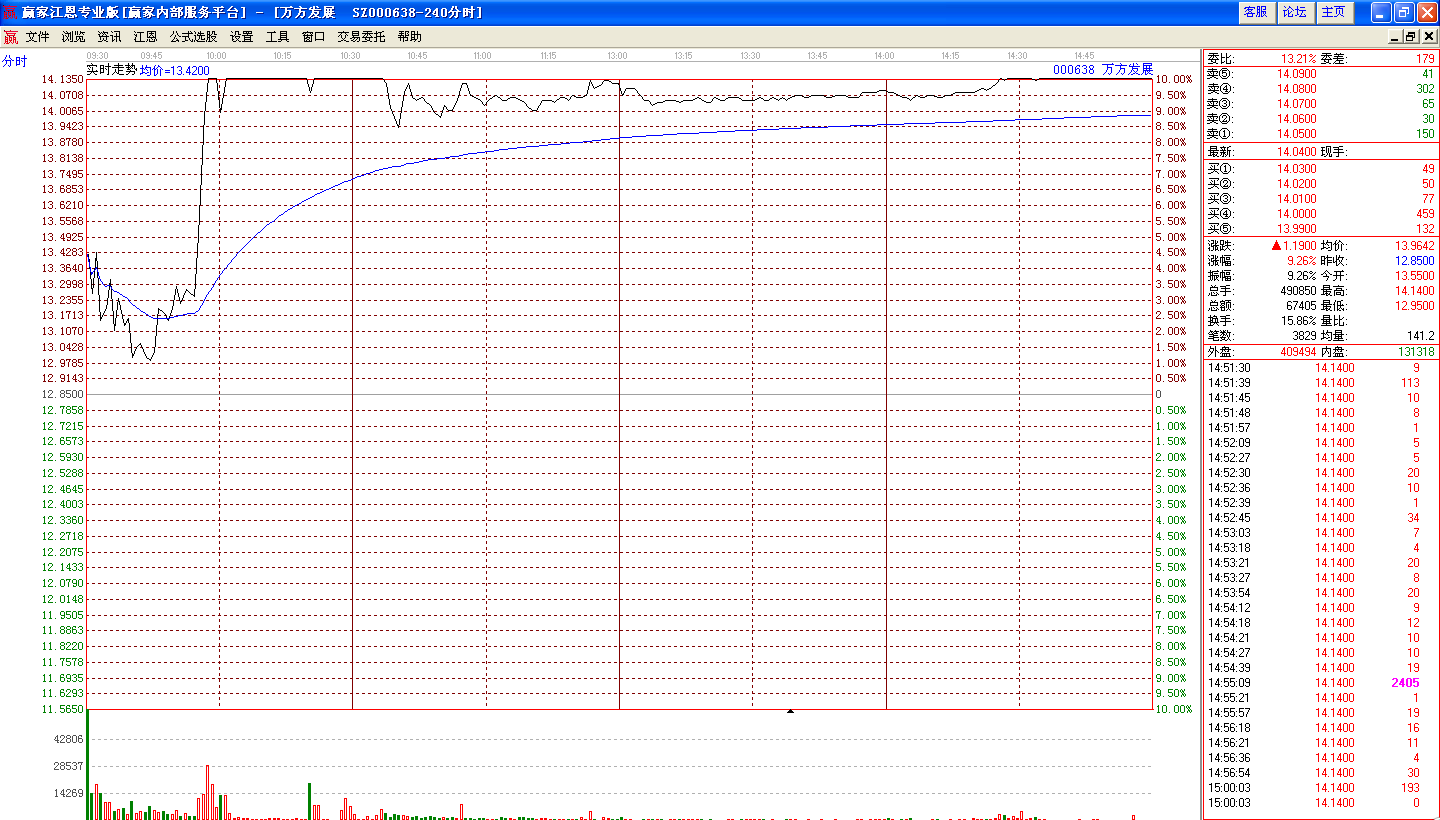1440x820 pixels.
Task: Select the 14:53:54 trade row
Action: click(1320, 593)
